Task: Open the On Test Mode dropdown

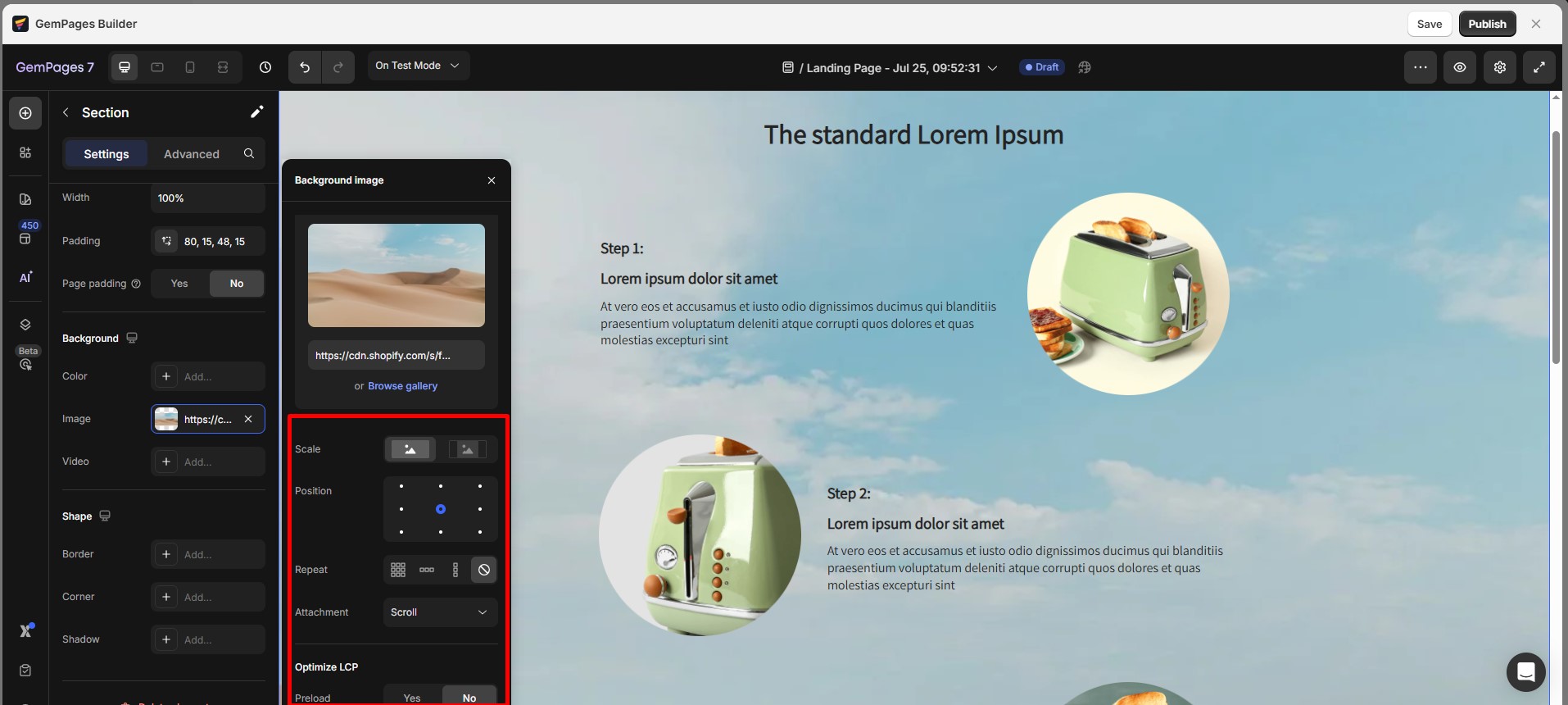Action: click(x=418, y=66)
